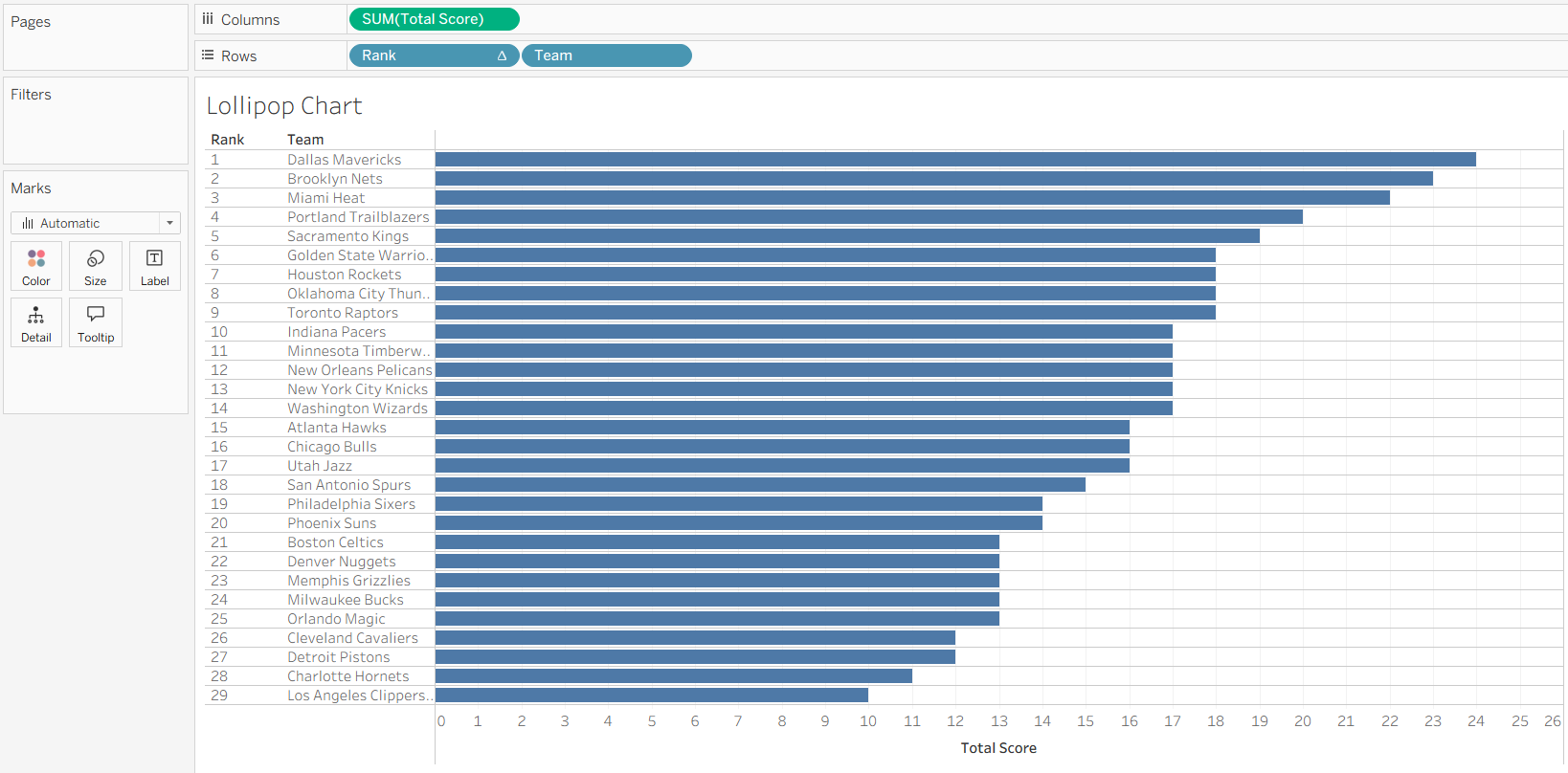The width and height of the screenshot is (1568, 773).
Task: Click the Marks card label
Action: tap(31, 188)
